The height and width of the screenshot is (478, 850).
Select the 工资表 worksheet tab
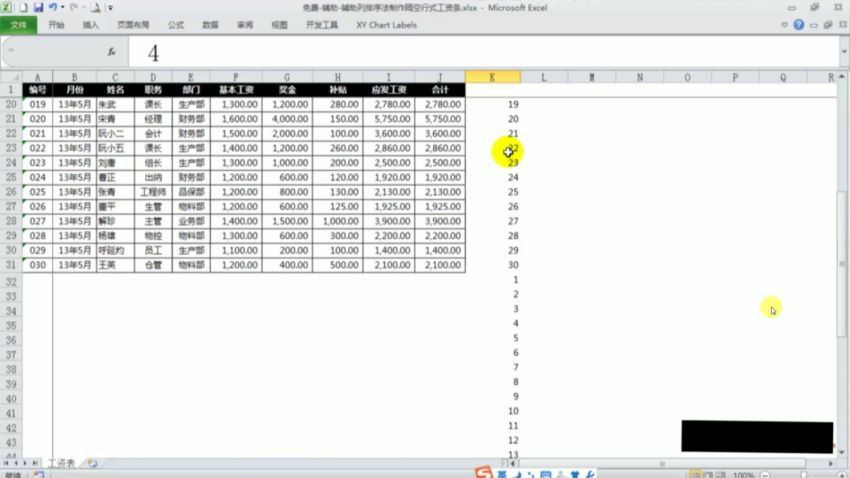(61, 464)
